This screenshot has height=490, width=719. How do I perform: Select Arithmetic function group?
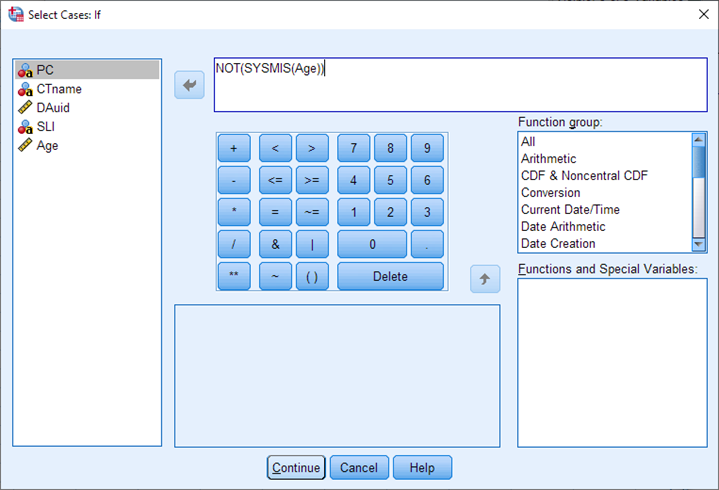tap(605, 159)
